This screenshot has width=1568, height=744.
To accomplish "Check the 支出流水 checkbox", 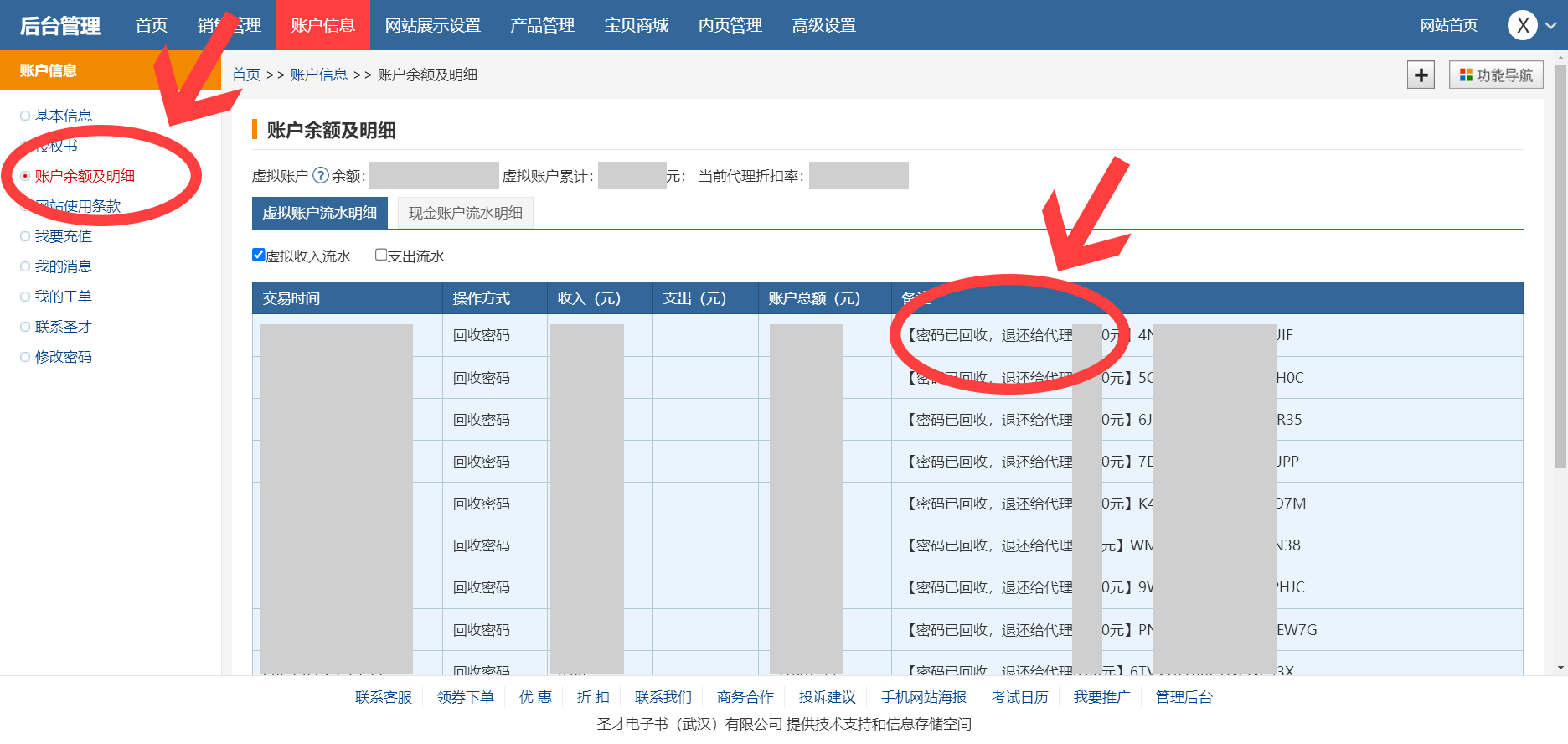I will 381,255.
